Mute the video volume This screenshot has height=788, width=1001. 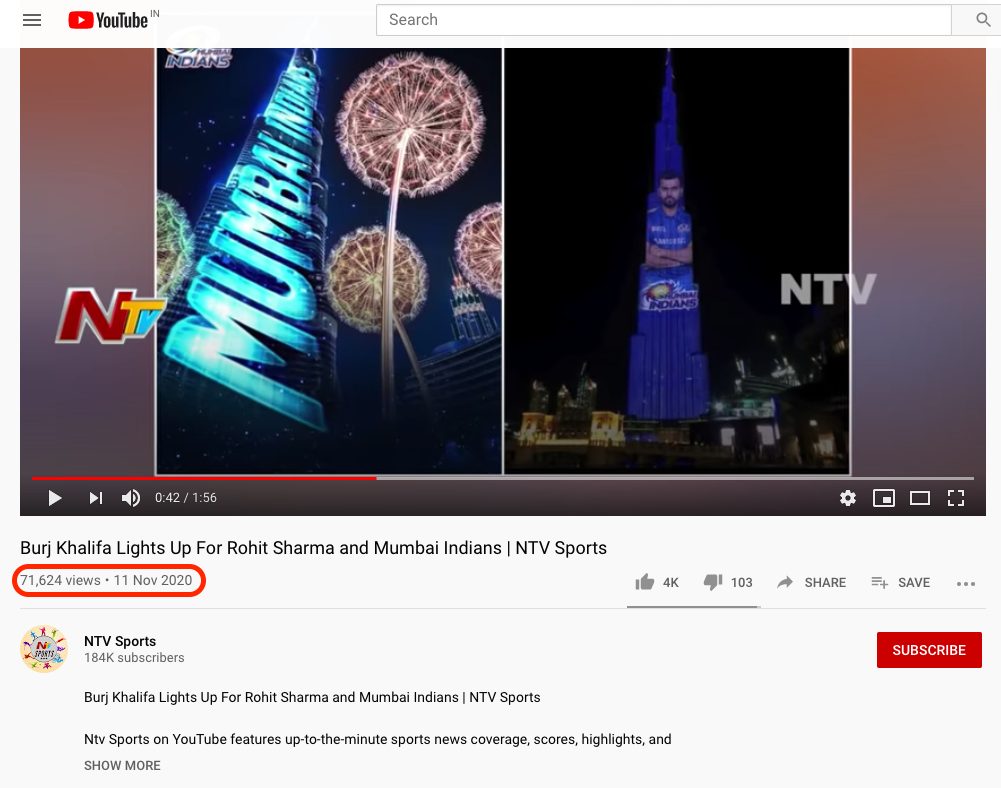(131, 498)
